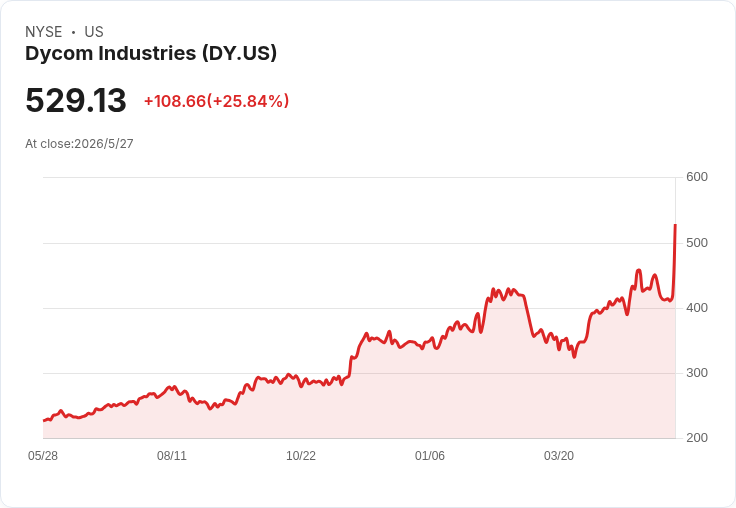This screenshot has width=736, height=508.
Task: Click the 03/20 date axis label
Action: pos(559,455)
